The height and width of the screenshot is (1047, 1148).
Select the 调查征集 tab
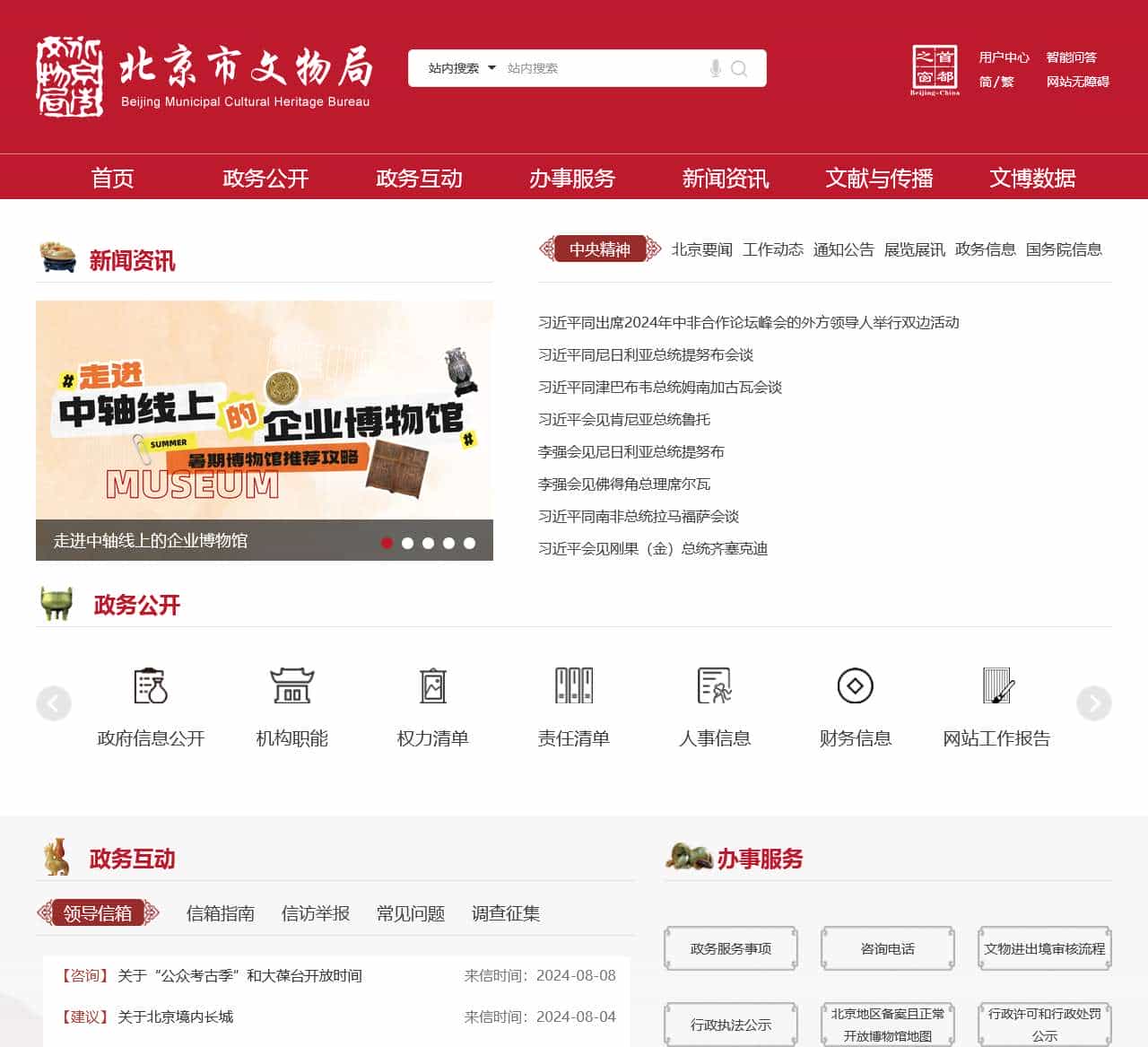(x=506, y=913)
